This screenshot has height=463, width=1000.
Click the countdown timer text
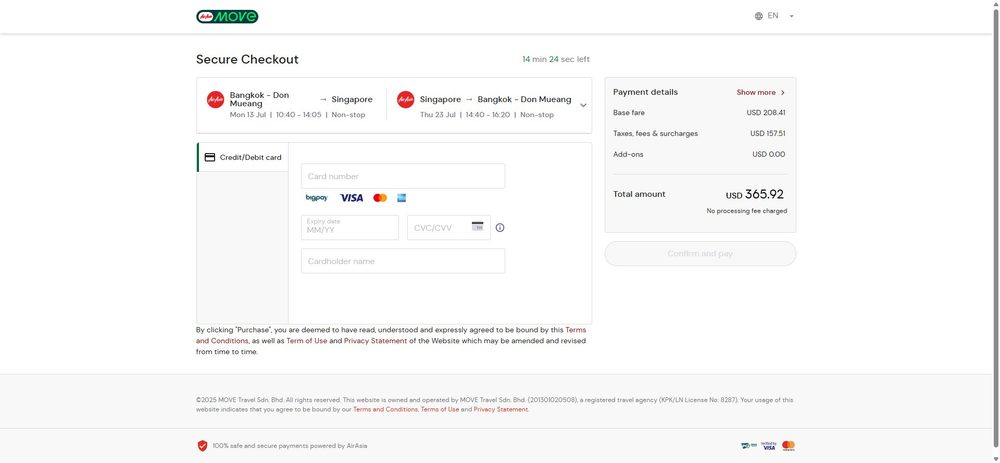(556, 59)
